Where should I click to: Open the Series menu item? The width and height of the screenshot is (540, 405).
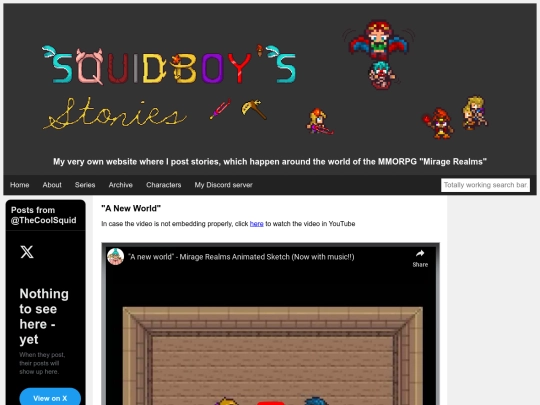tap(85, 185)
